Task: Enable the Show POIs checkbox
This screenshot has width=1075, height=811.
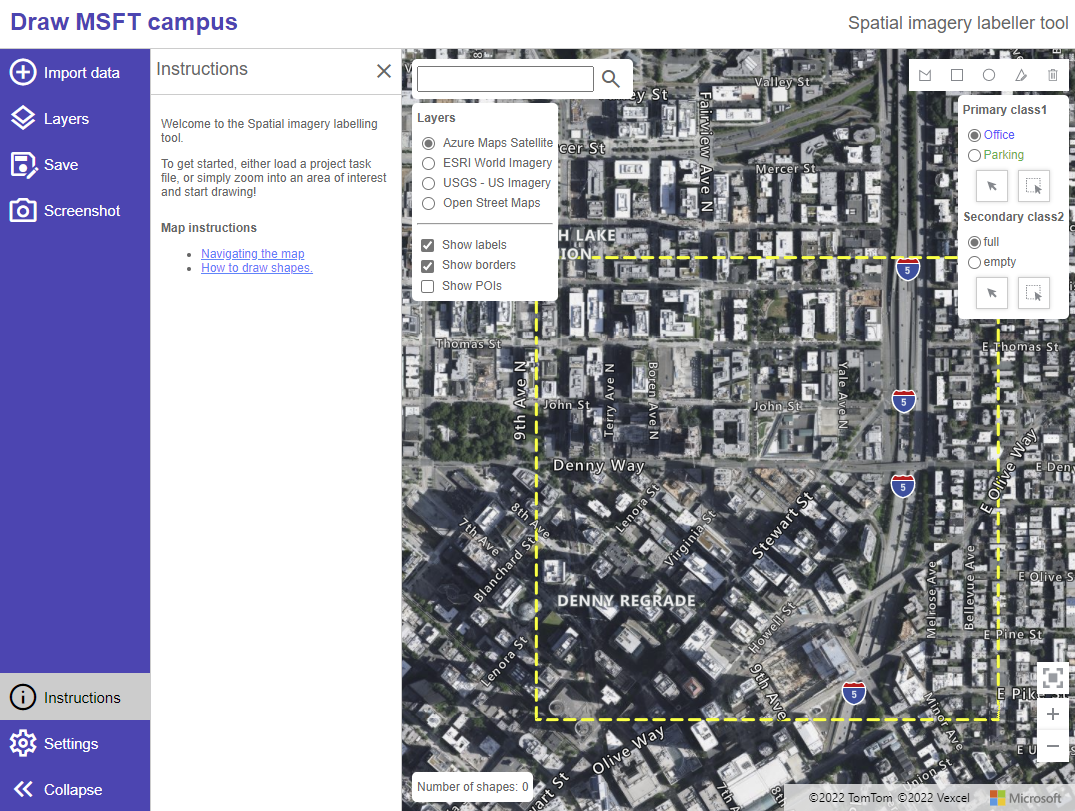Action: pyautogui.click(x=428, y=286)
